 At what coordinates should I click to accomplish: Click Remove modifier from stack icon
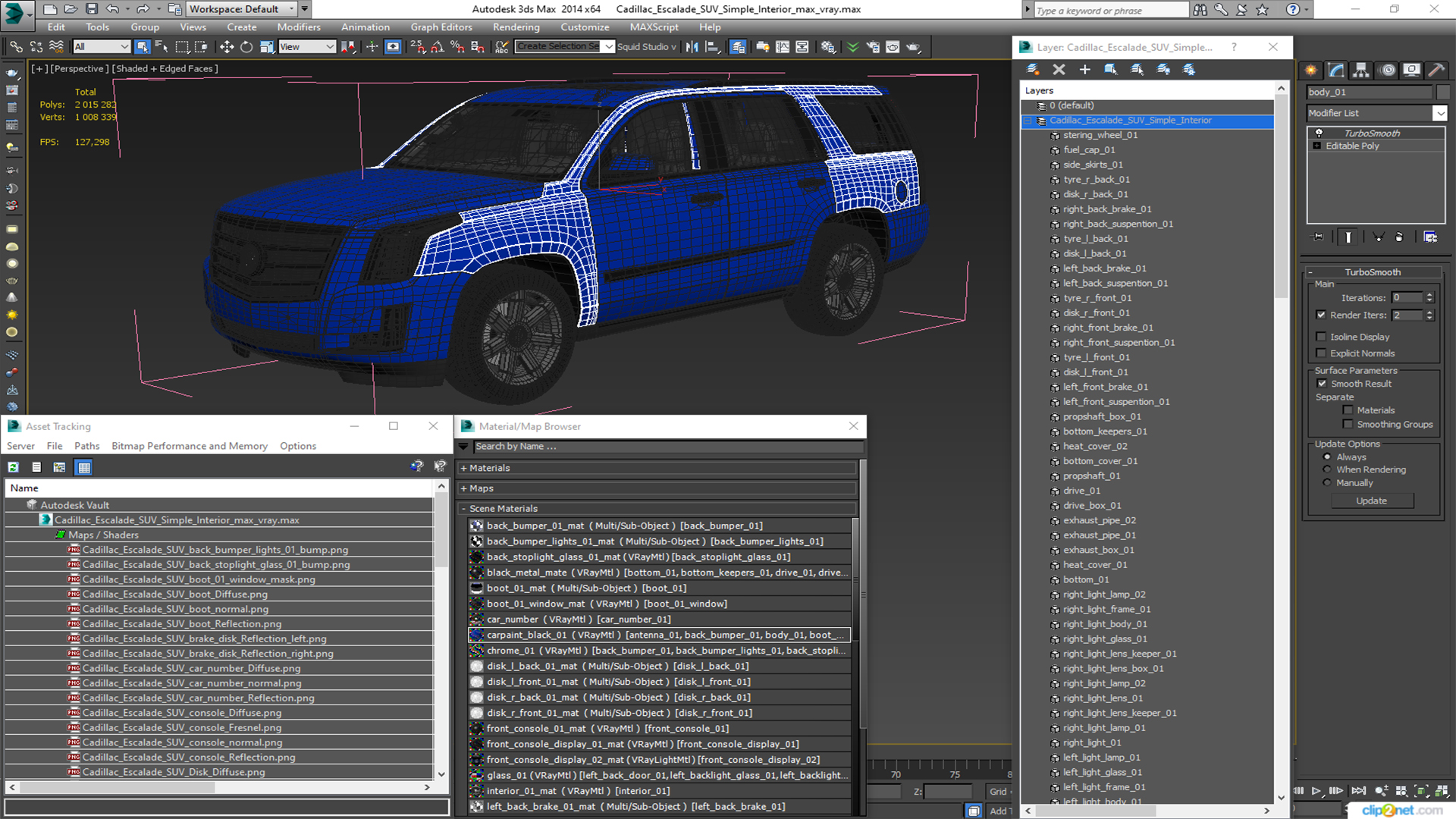point(1399,237)
